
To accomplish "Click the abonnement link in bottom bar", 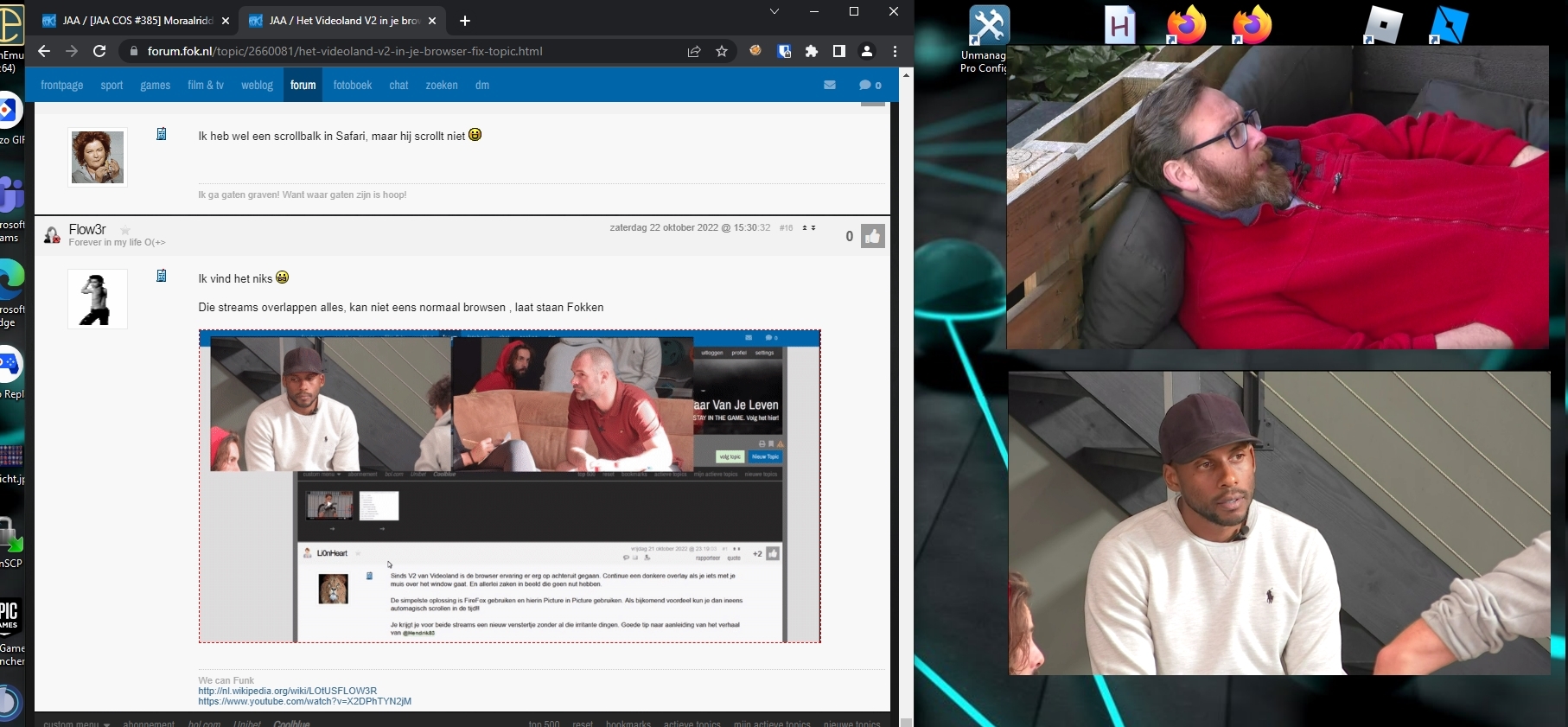I will [x=149, y=724].
